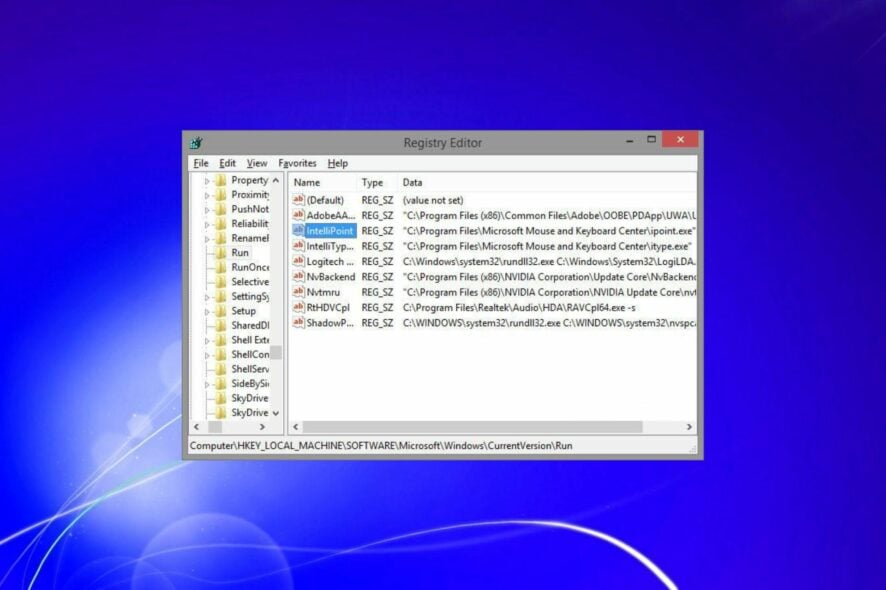Click the string value icon next to Logitech
The height and width of the screenshot is (590, 886).
click(298, 261)
